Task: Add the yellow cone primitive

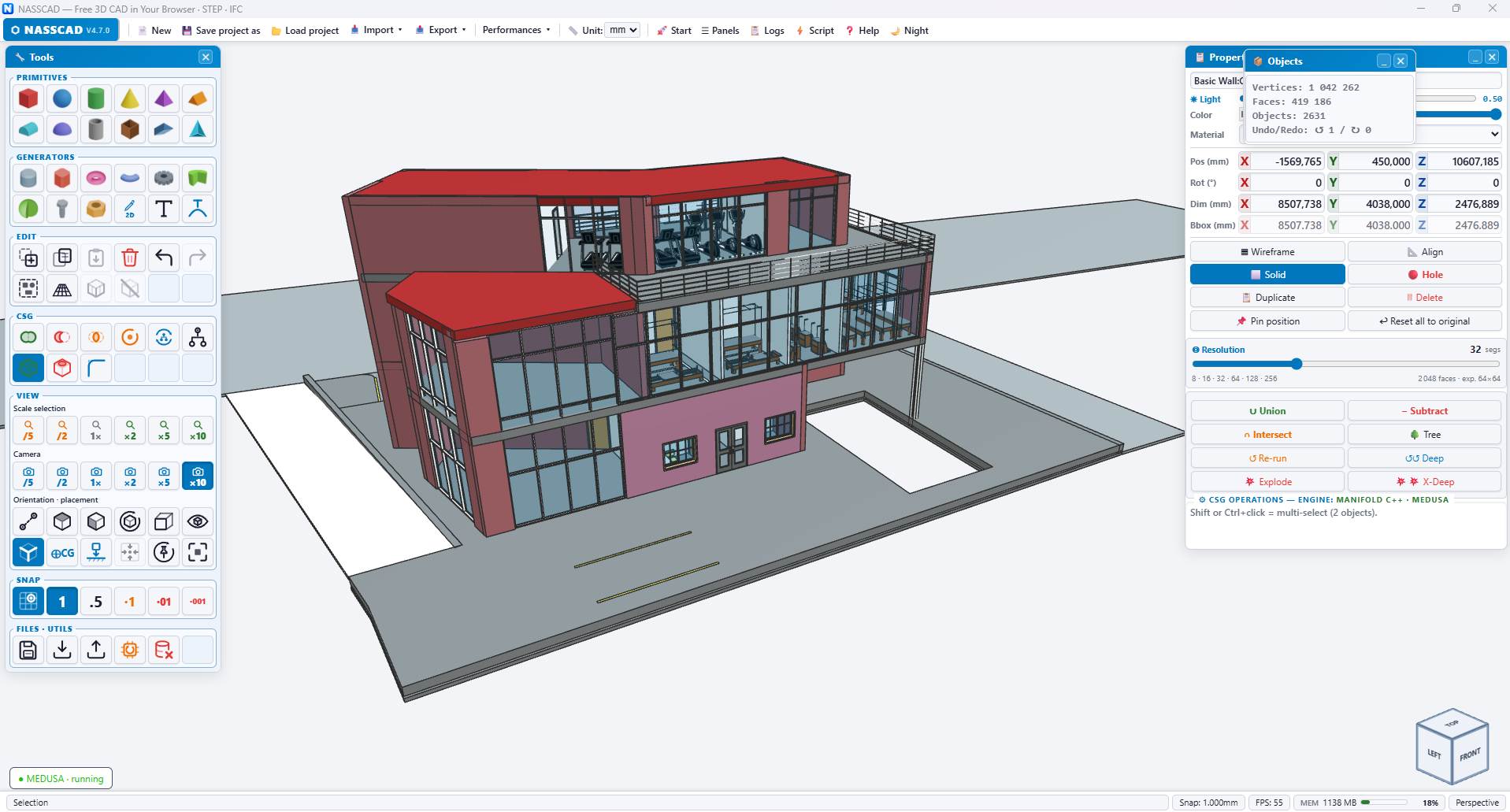Action: coord(130,98)
